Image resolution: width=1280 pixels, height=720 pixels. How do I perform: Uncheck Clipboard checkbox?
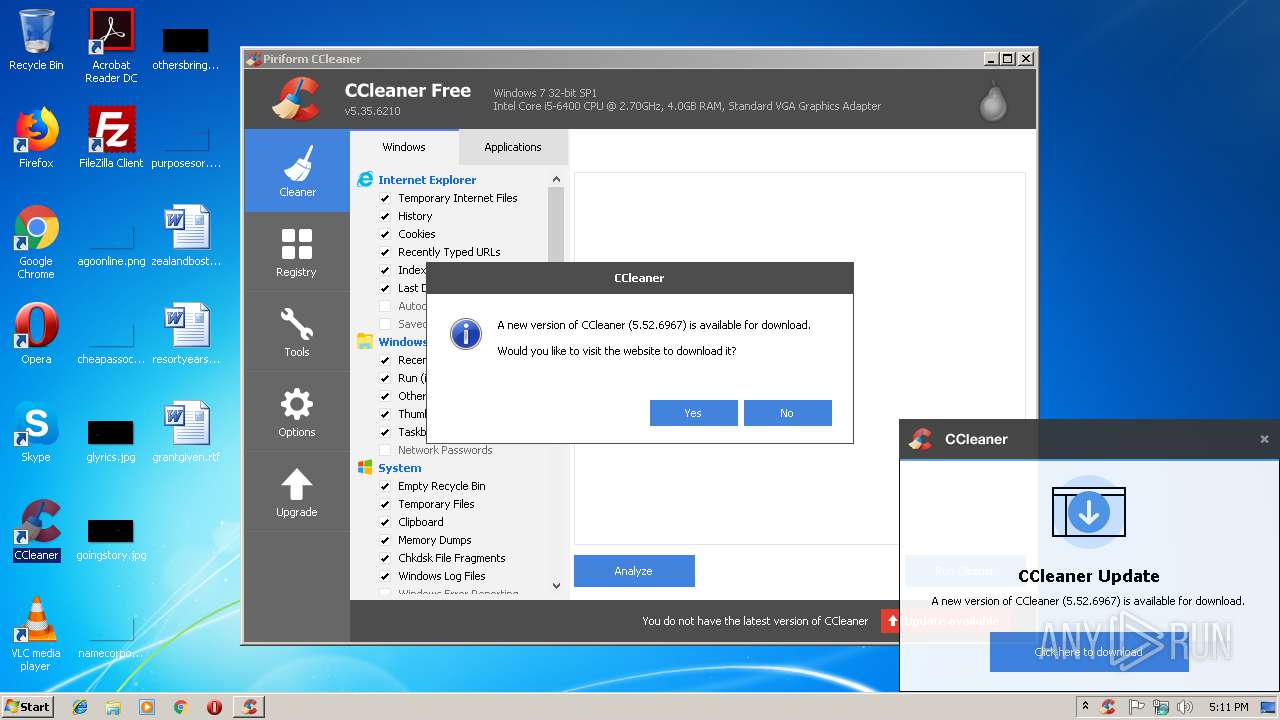385,522
